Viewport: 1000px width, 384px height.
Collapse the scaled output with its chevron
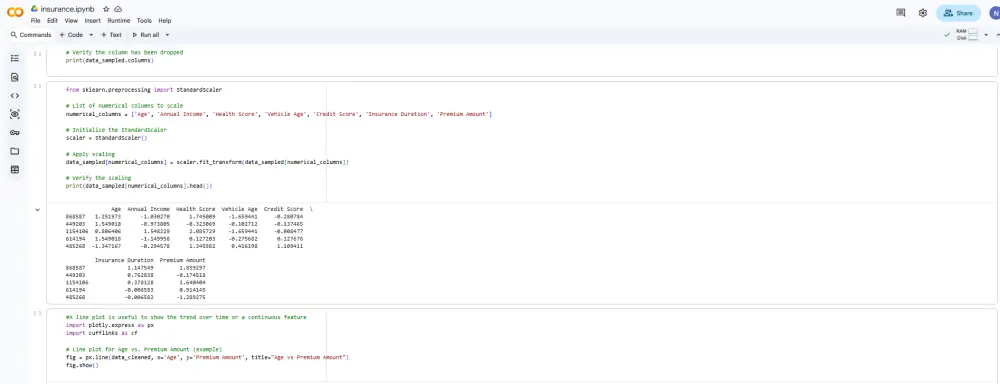pyautogui.click(x=38, y=209)
